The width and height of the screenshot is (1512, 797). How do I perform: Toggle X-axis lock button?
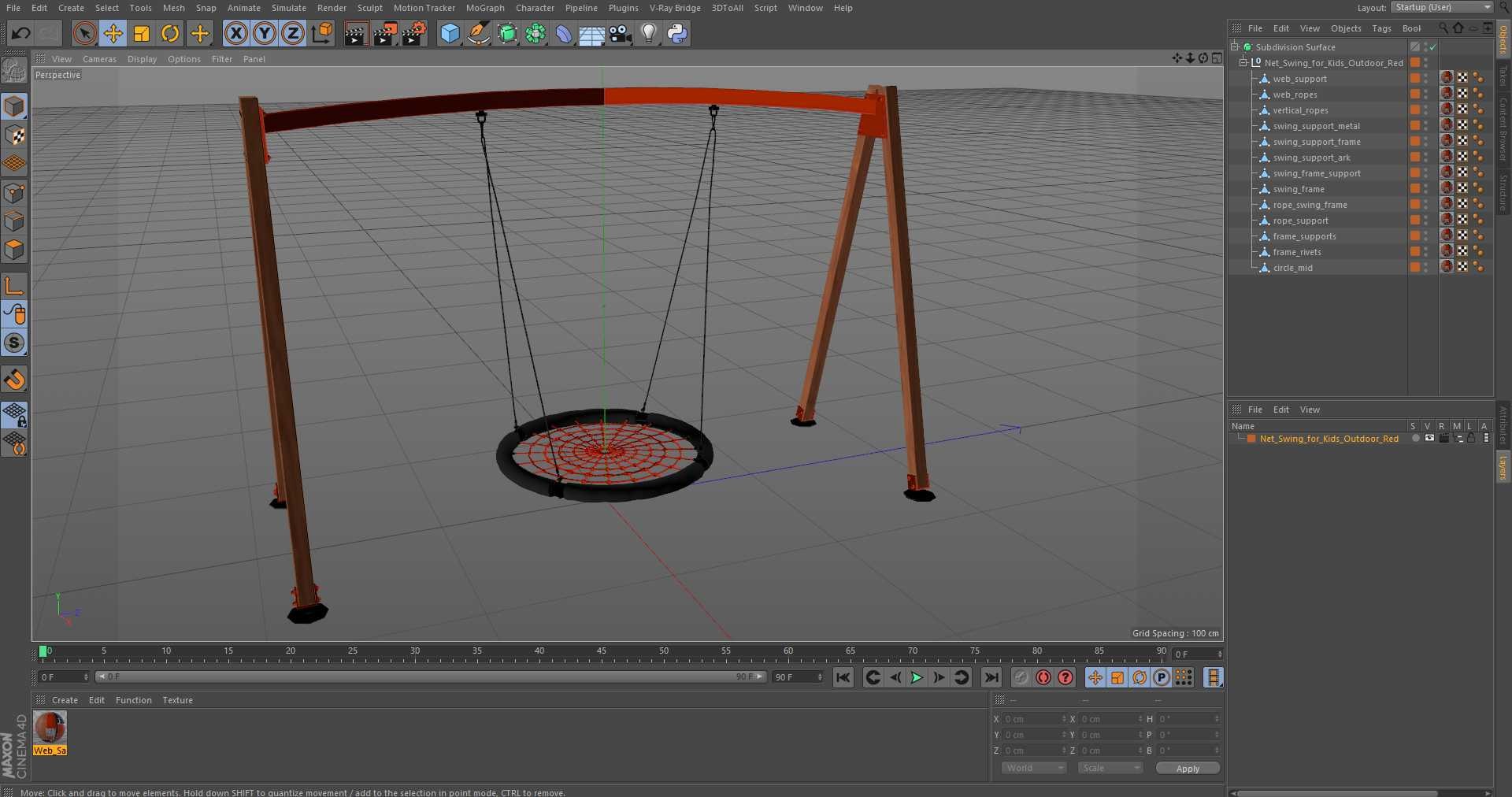(235, 33)
